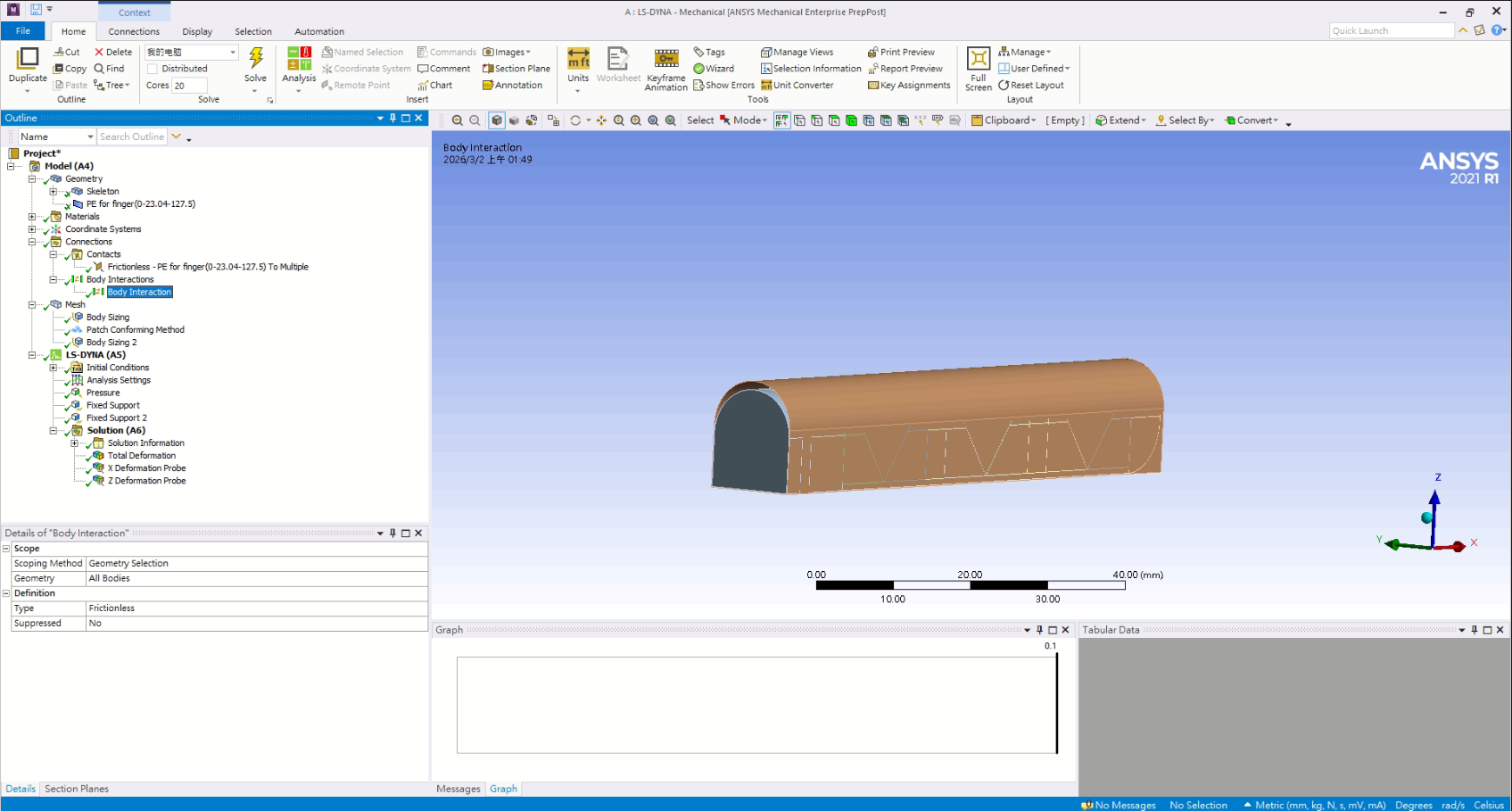Screen dimensions: 1512x811
Task: Switch to the Messages tab
Action: (x=459, y=789)
